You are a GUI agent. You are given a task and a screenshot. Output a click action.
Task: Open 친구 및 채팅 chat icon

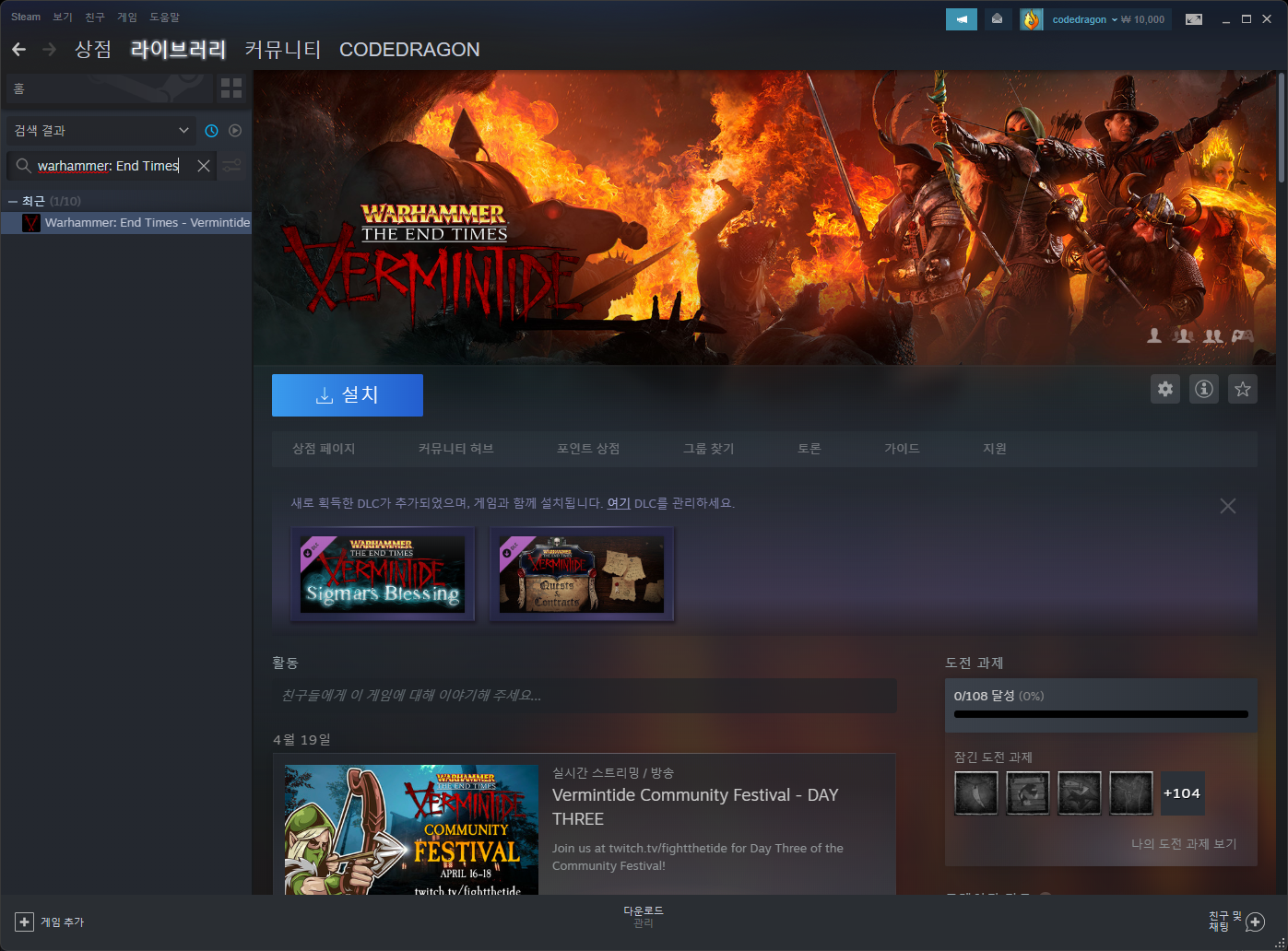click(1255, 922)
